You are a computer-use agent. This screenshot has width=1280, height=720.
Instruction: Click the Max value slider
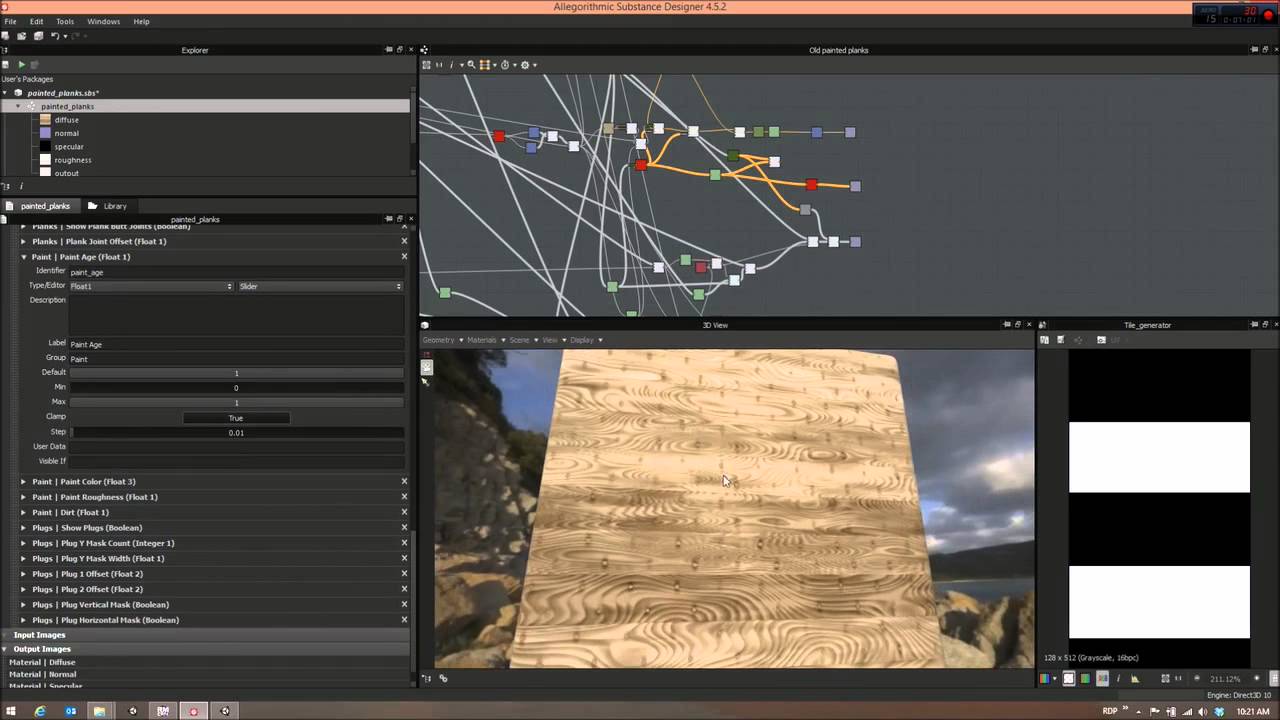point(236,402)
